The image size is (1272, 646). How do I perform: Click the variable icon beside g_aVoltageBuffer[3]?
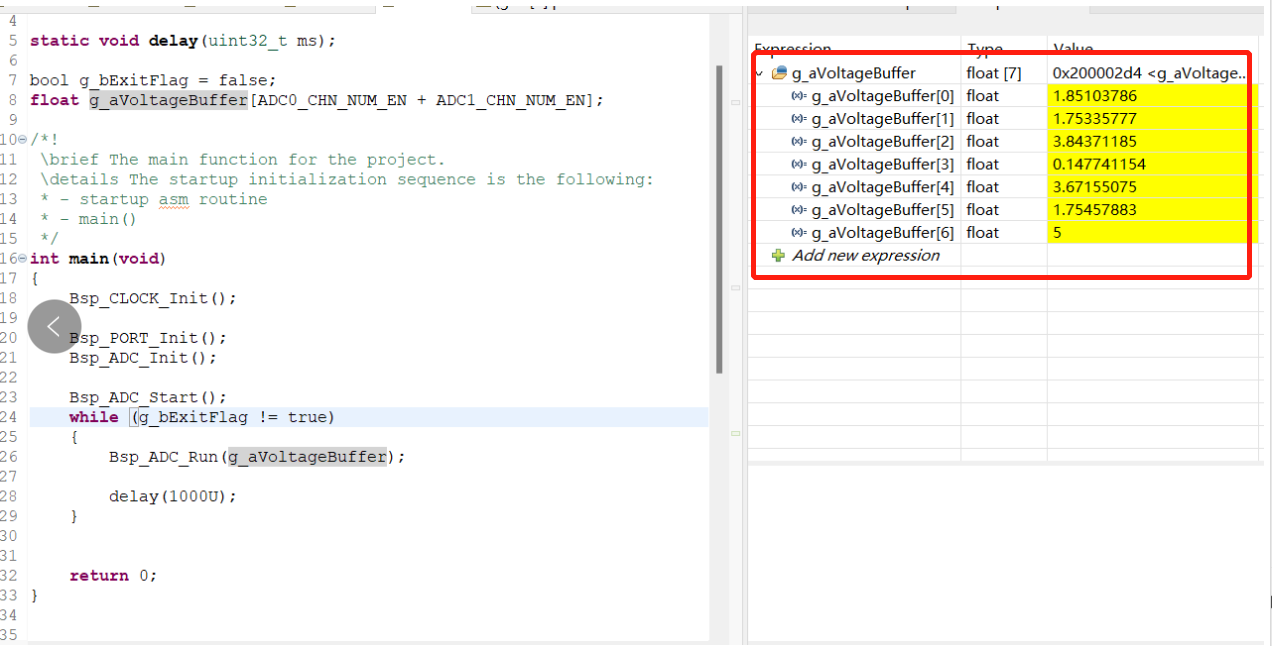pyautogui.click(x=798, y=164)
